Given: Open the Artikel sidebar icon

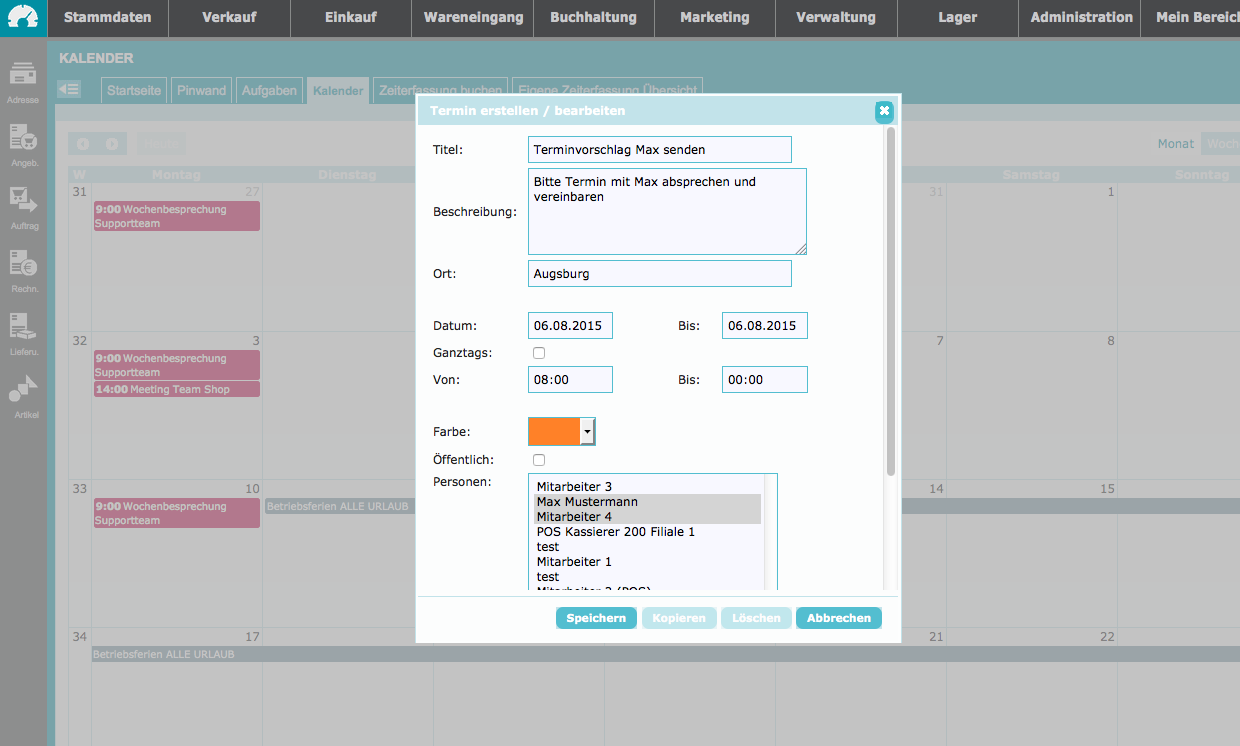Looking at the screenshot, I should [x=23, y=389].
